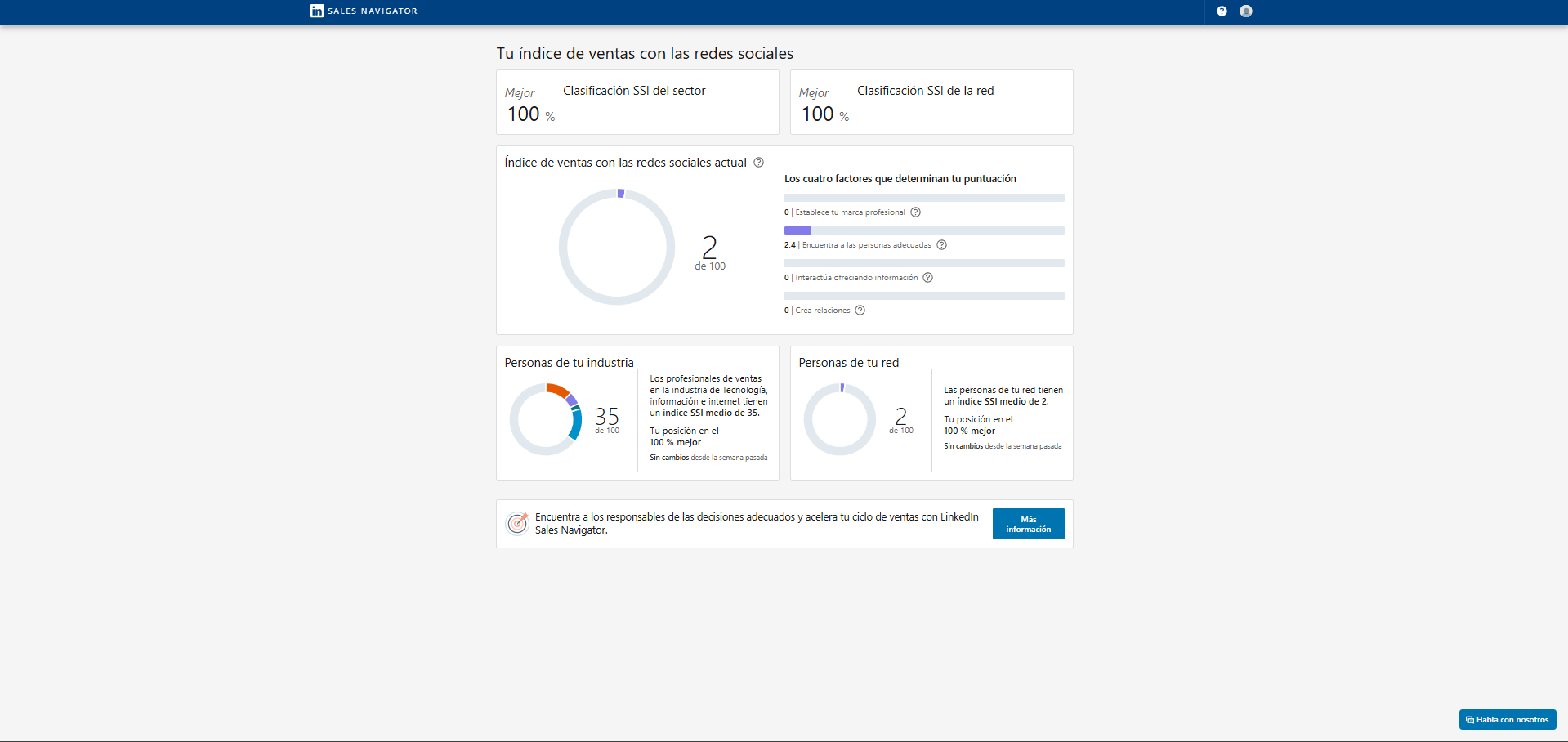This screenshot has width=1568, height=742.
Task: Click help icon beside Índice de ventas actual
Action: pos(758,163)
